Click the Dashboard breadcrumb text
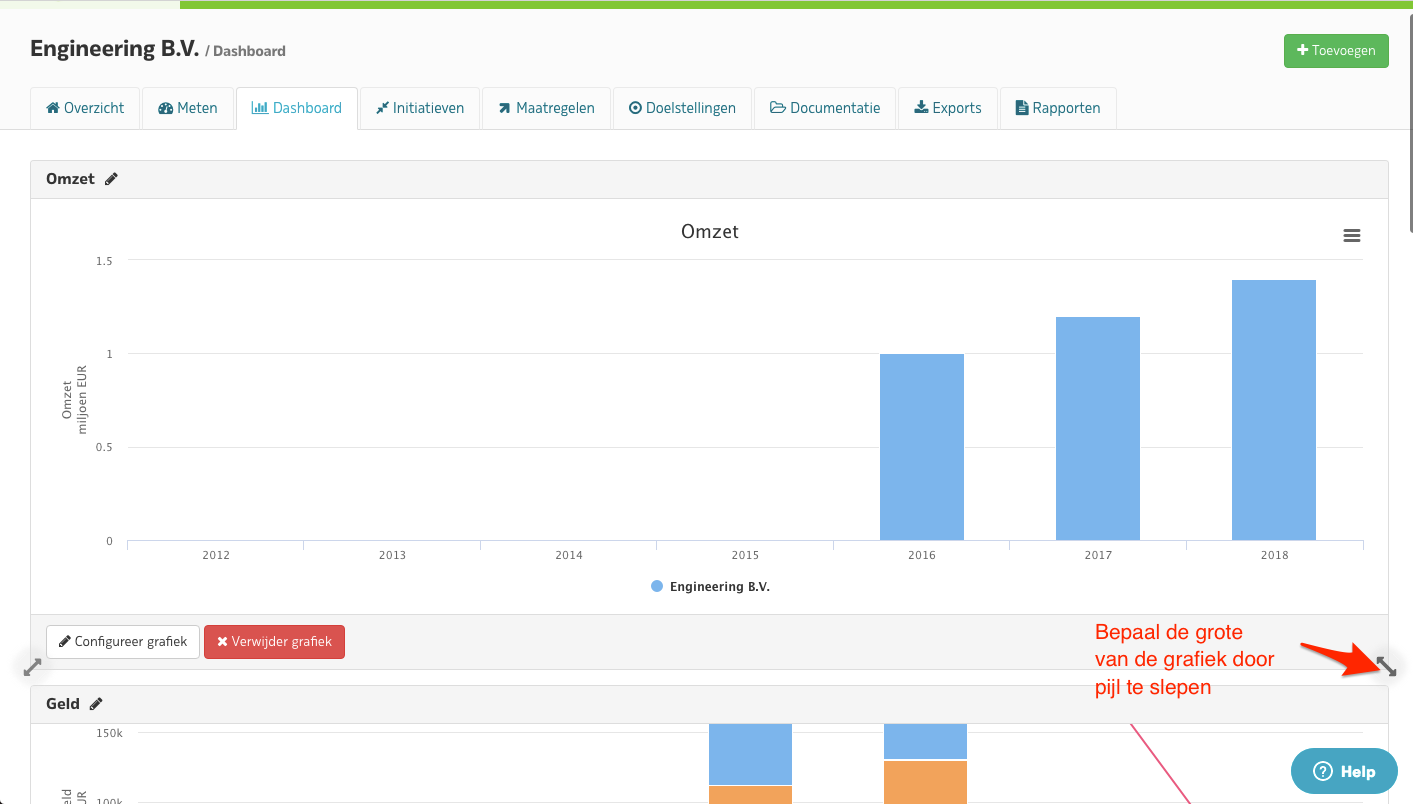This screenshot has height=804, width=1413. (249, 51)
